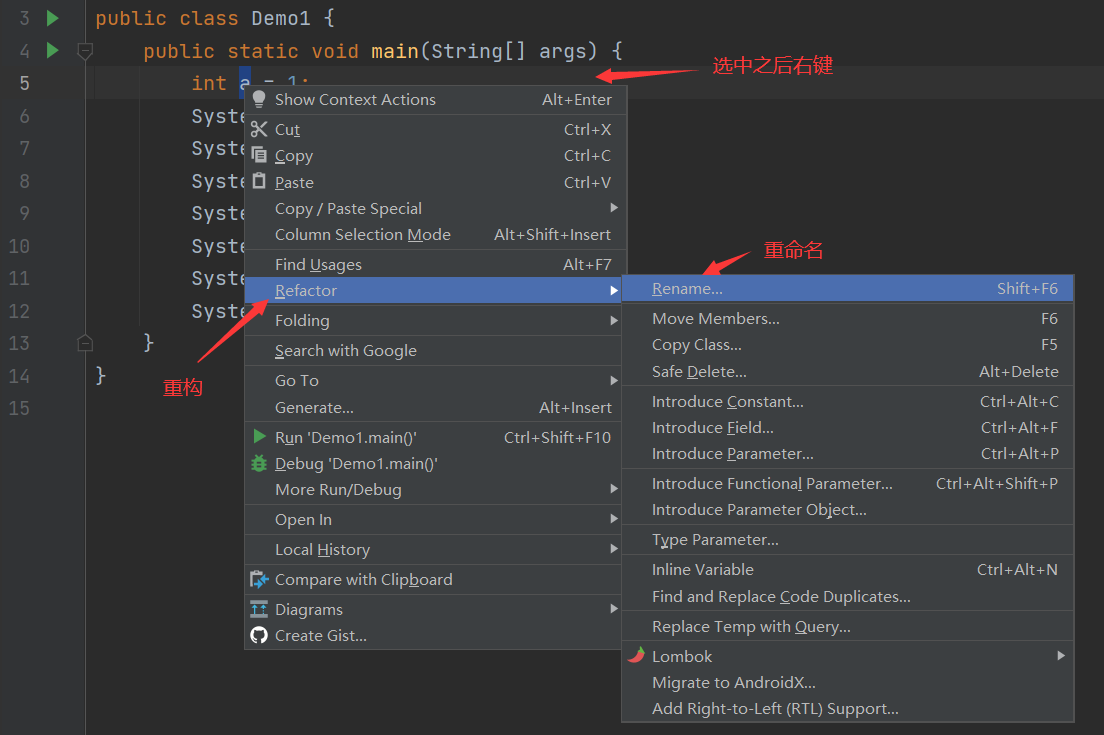Click the main method name in code
The width and height of the screenshot is (1104, 735).
tap(395, 51)
